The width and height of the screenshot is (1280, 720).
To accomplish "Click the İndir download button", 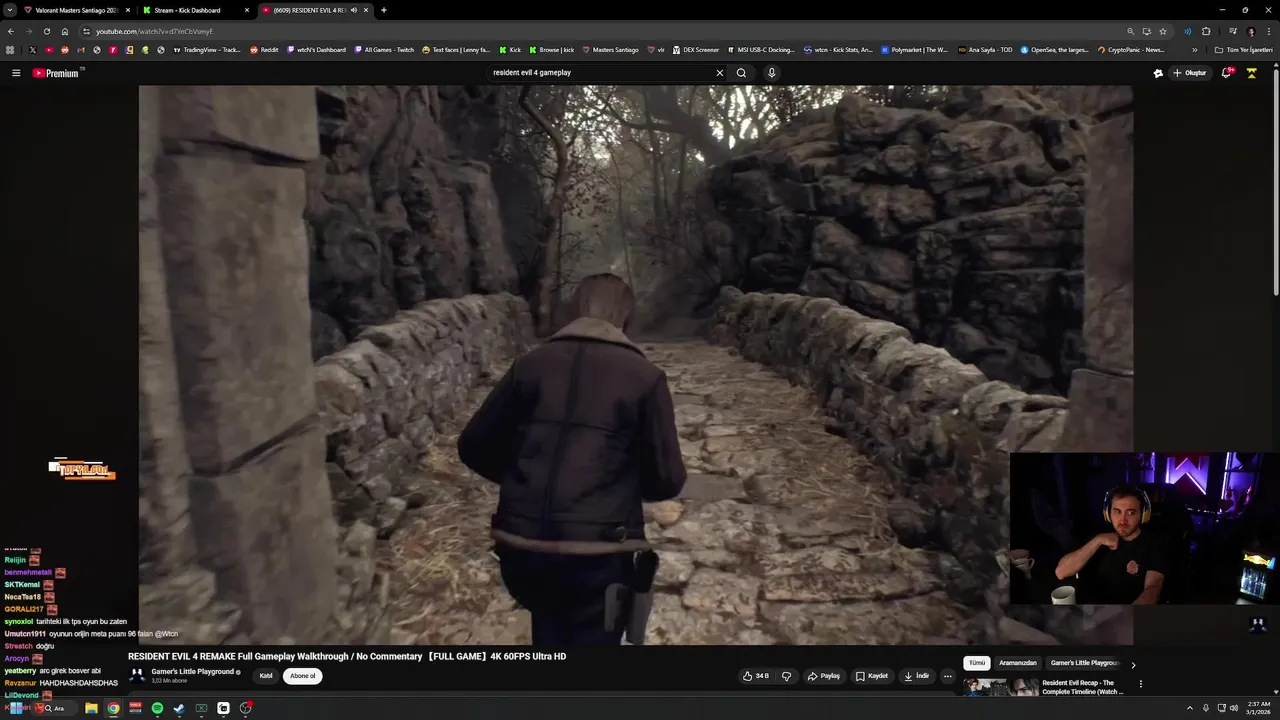I will pos(917,676).
